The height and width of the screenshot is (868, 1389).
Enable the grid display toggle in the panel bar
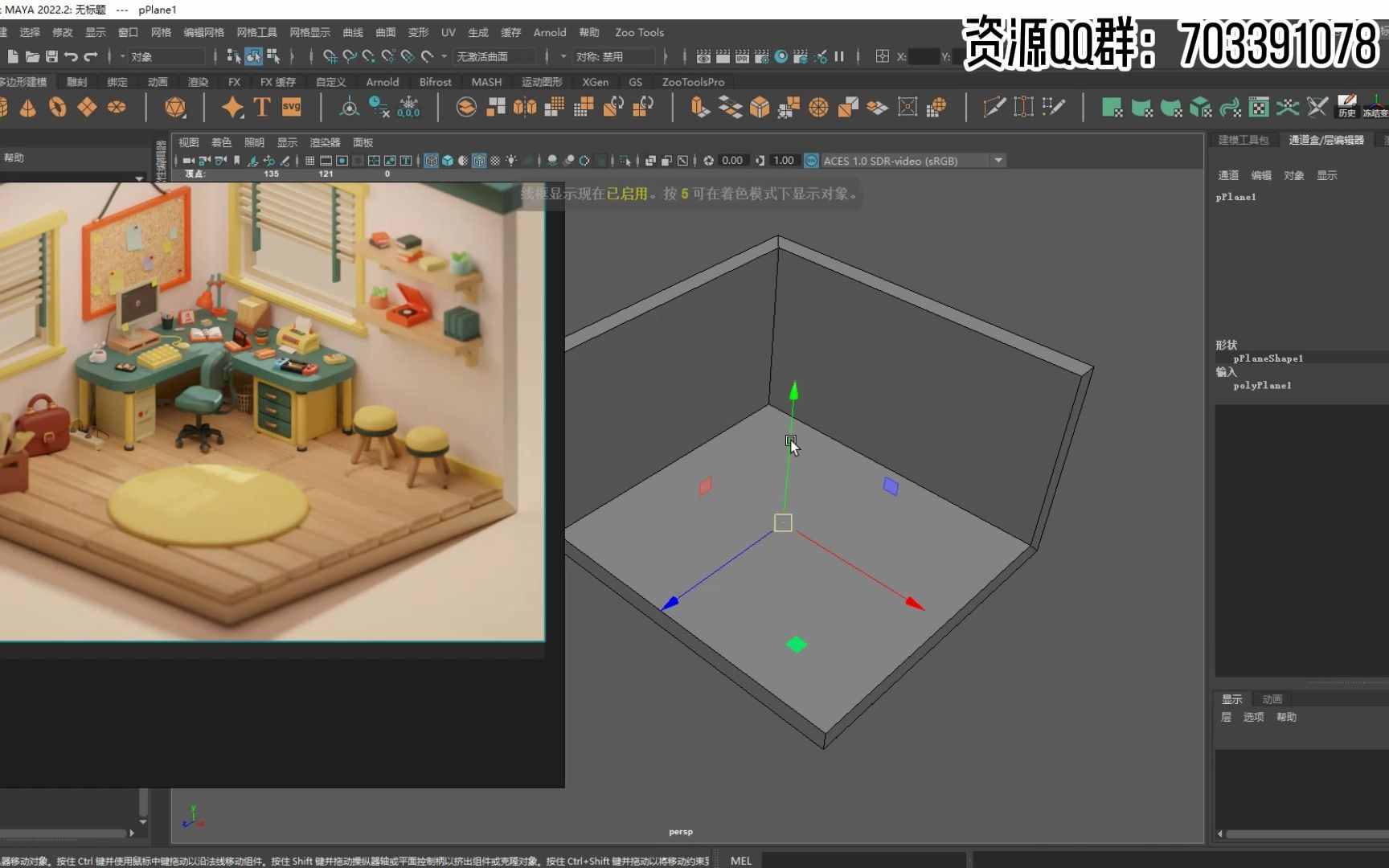pyautogui.click(x=309, y=160)
